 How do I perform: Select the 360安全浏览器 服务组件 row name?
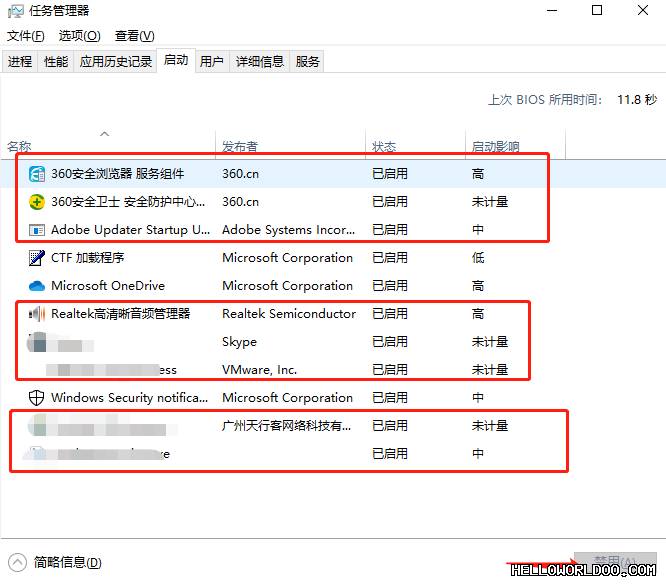click(118, 174)
